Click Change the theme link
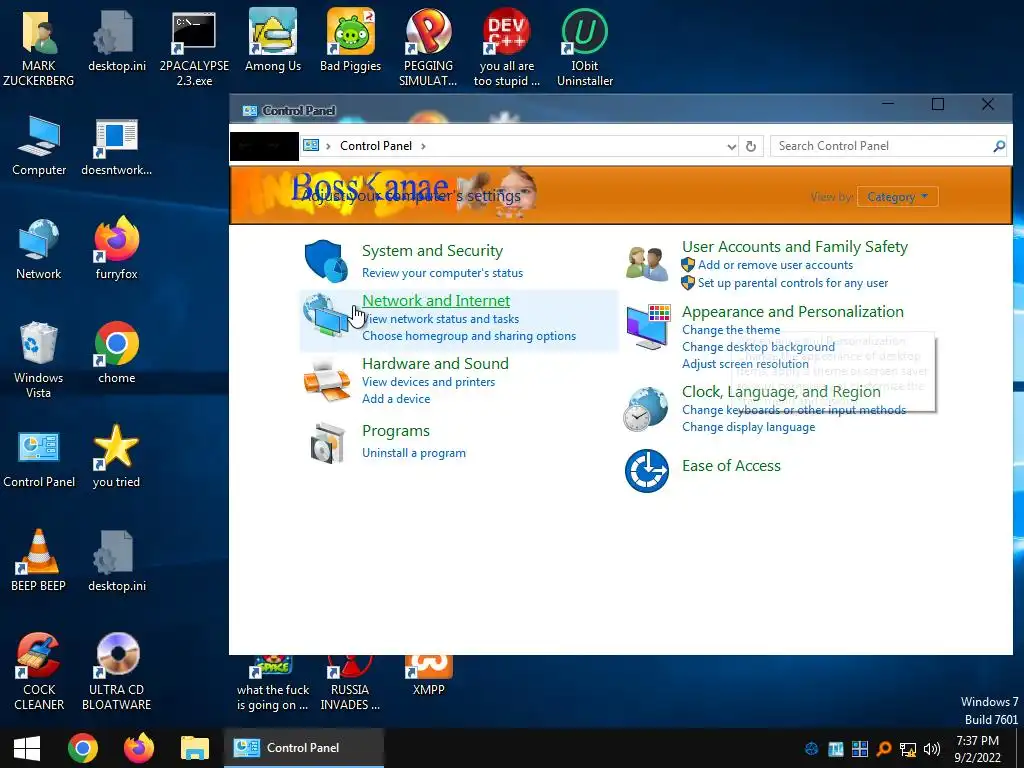Screen dimensions: 1024x768 731,330
